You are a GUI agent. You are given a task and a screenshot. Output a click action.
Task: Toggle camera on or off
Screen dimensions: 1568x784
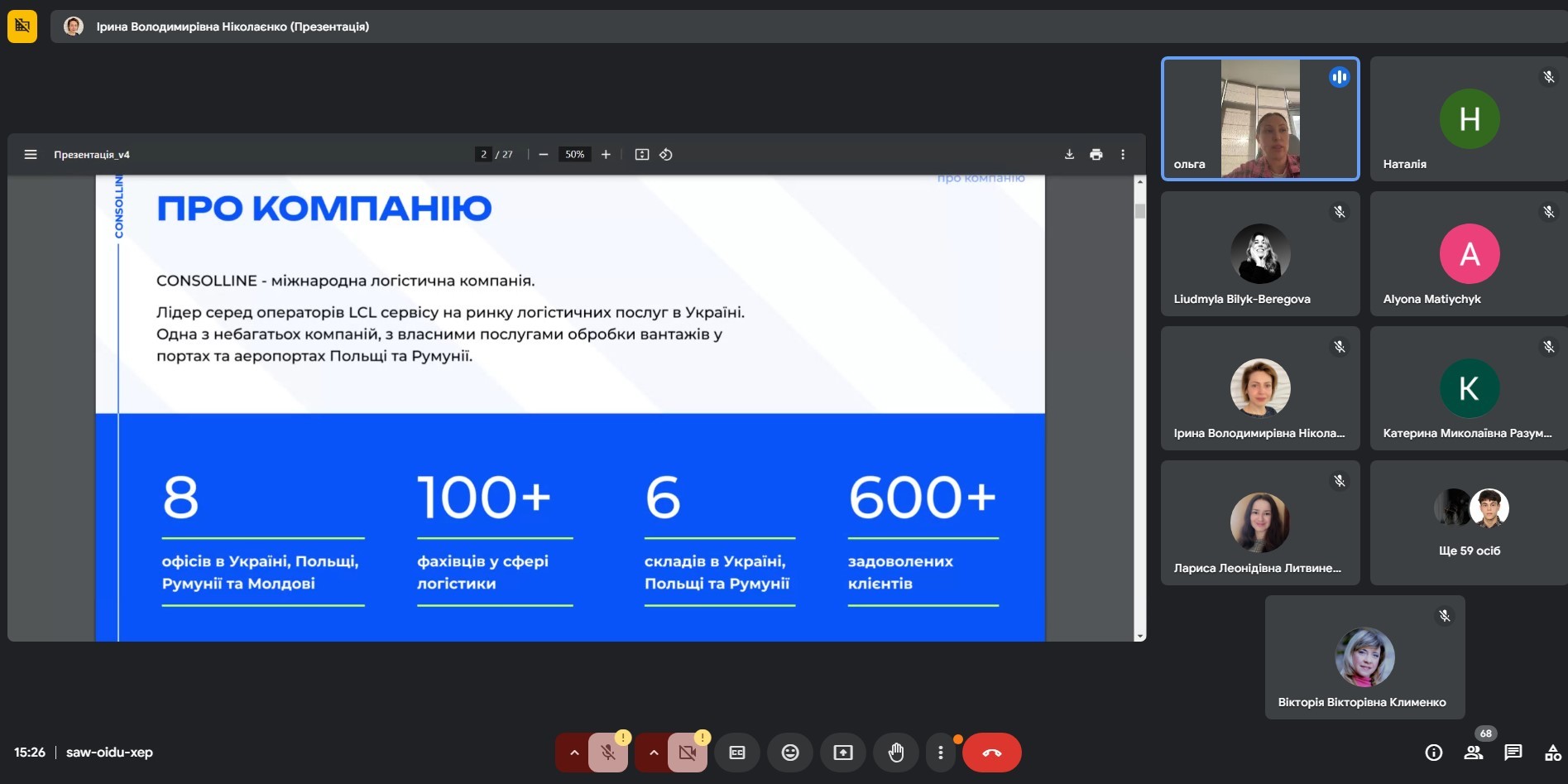688,753
